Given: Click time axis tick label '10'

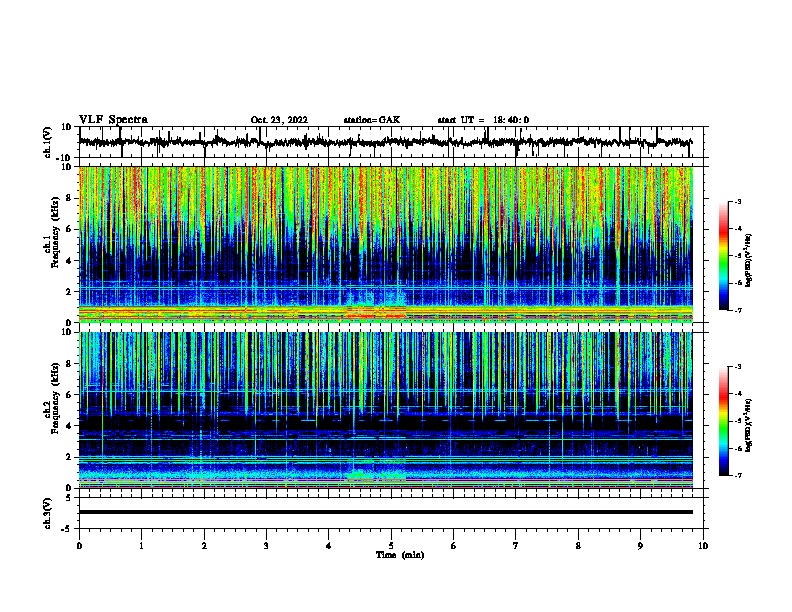Looking at the screenshot, I should [703, 546].
